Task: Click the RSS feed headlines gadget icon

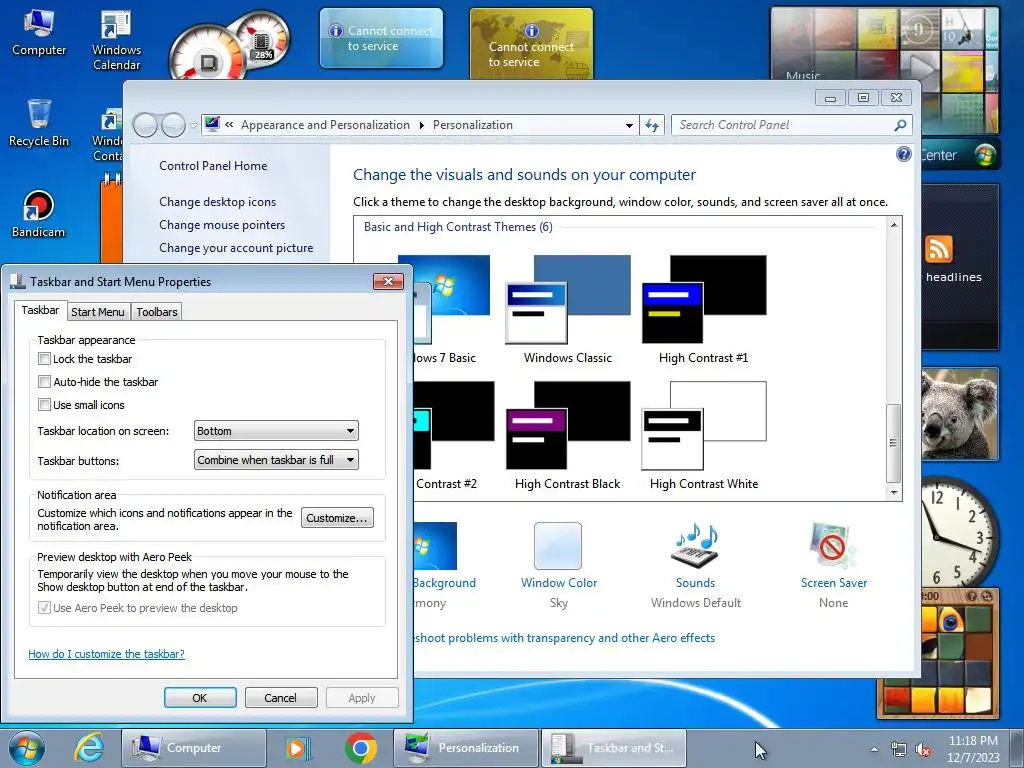Action: click(x=938, y=249)
